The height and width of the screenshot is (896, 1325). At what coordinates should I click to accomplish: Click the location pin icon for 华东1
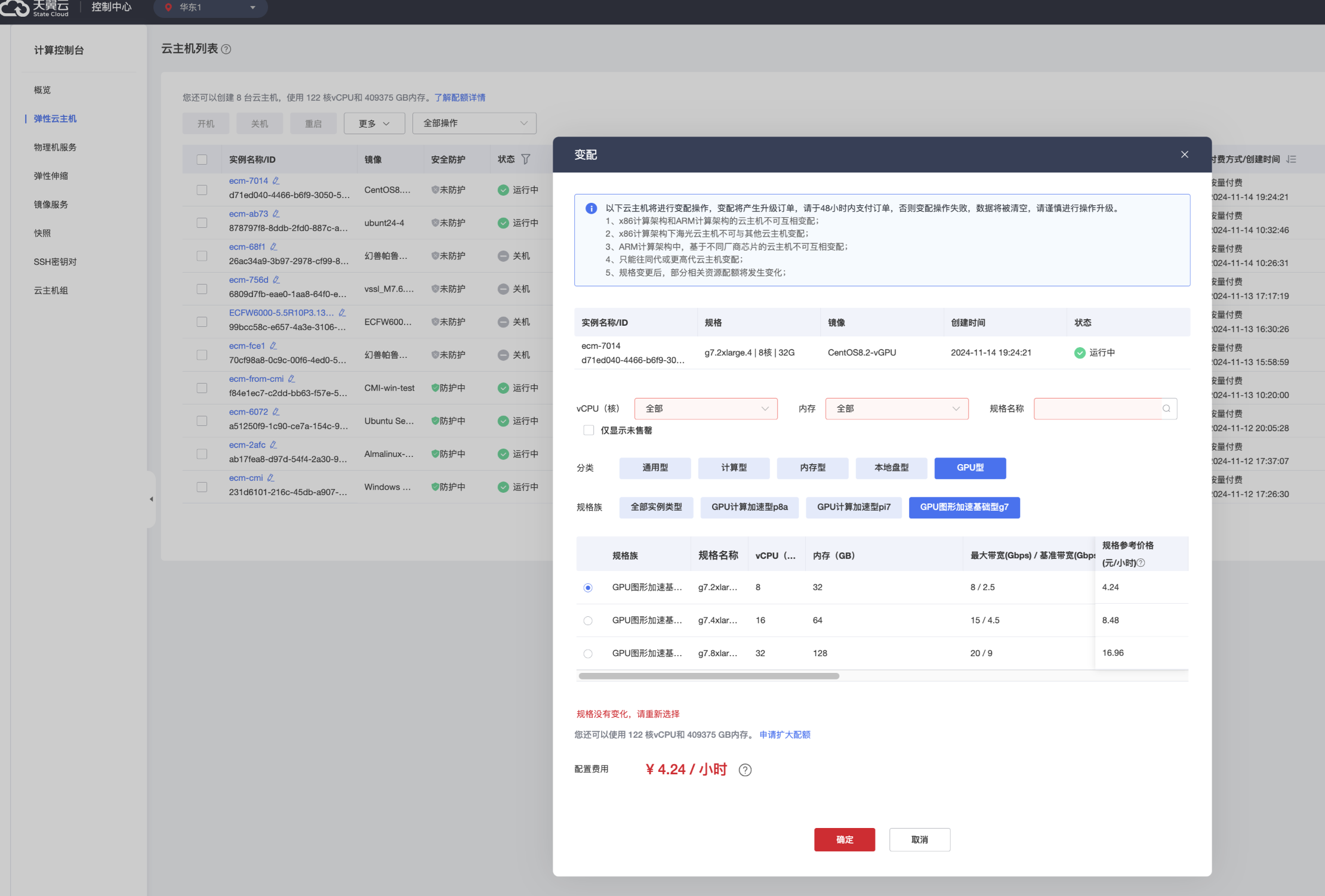[x=168, y=7]
